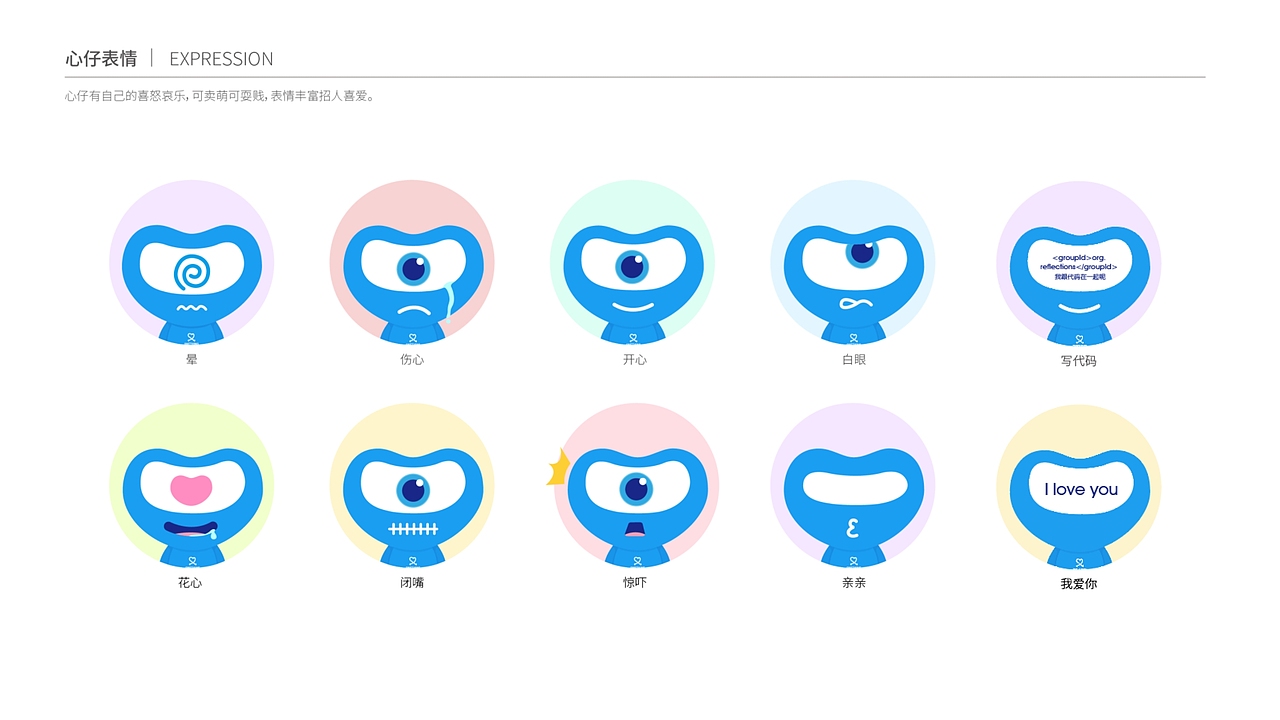Click the 晕 caption label

(192, 359)
